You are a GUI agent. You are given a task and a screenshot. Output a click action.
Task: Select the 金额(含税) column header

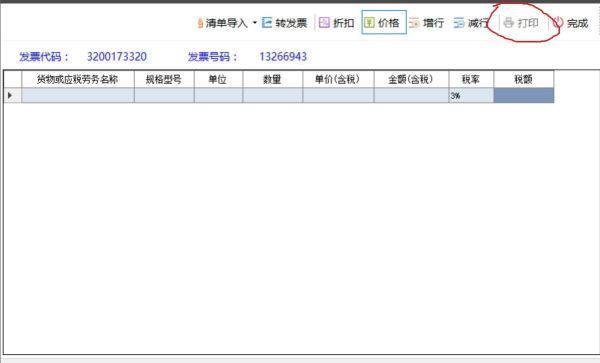(411, 79)
